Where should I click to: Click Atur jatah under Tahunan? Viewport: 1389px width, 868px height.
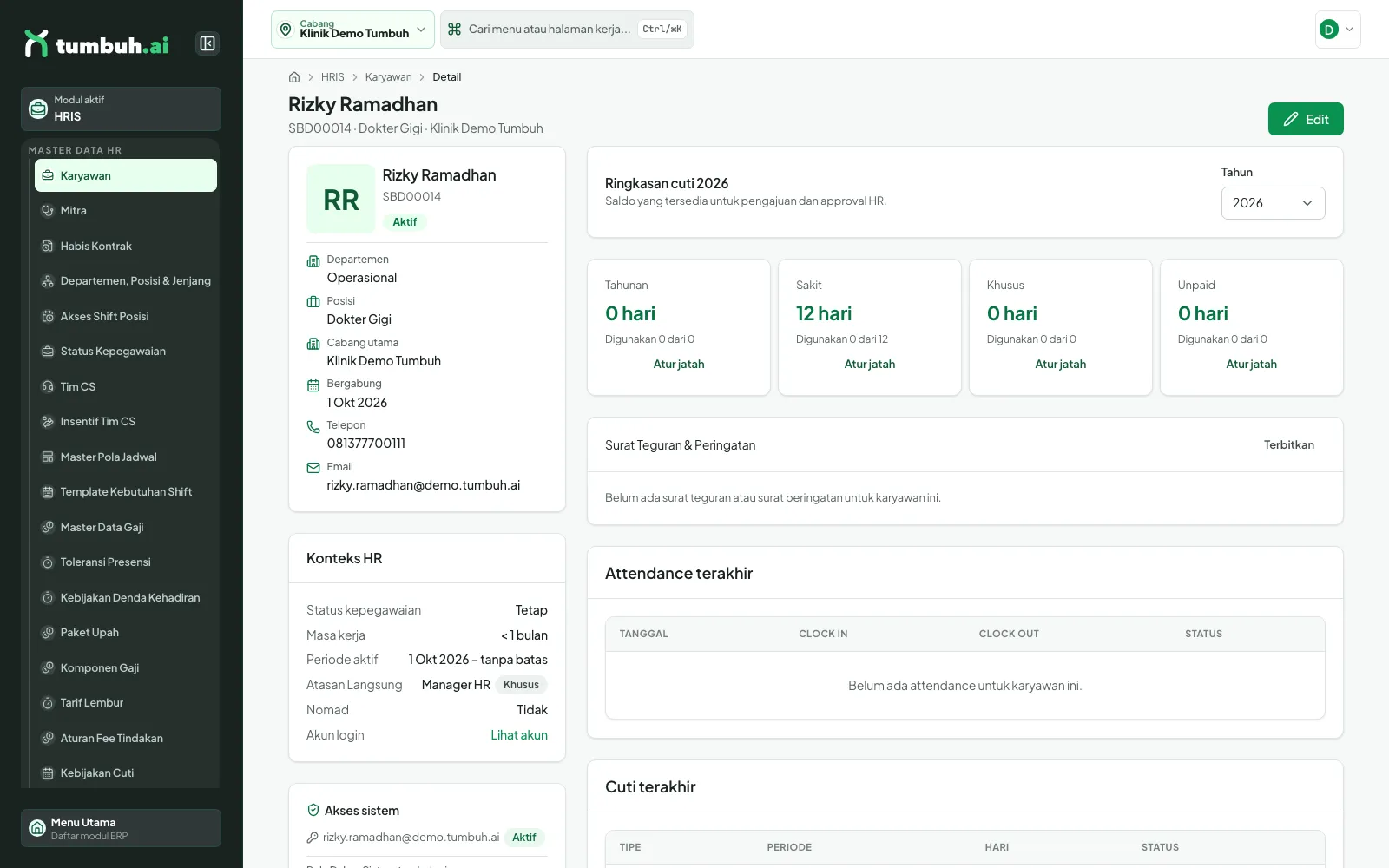pos(679,365)
